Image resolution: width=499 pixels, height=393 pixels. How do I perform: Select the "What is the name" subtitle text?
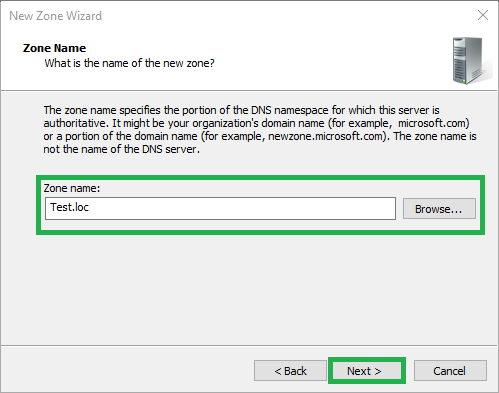coord(129,63)
